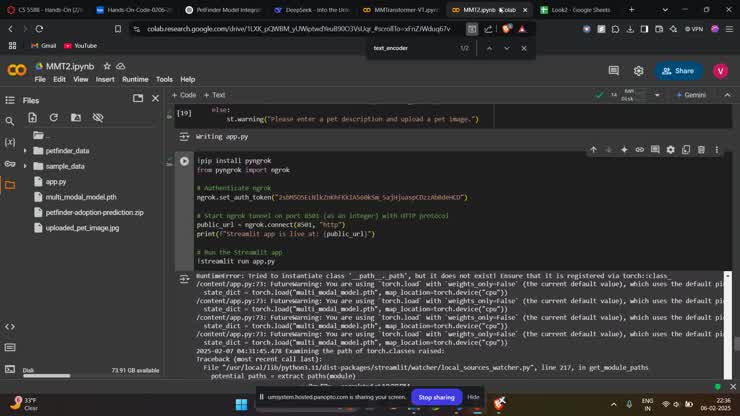740x416 pixels.
Task: Switch to the Look2 Google Sheets tab
Action: (x=575, y=10)
